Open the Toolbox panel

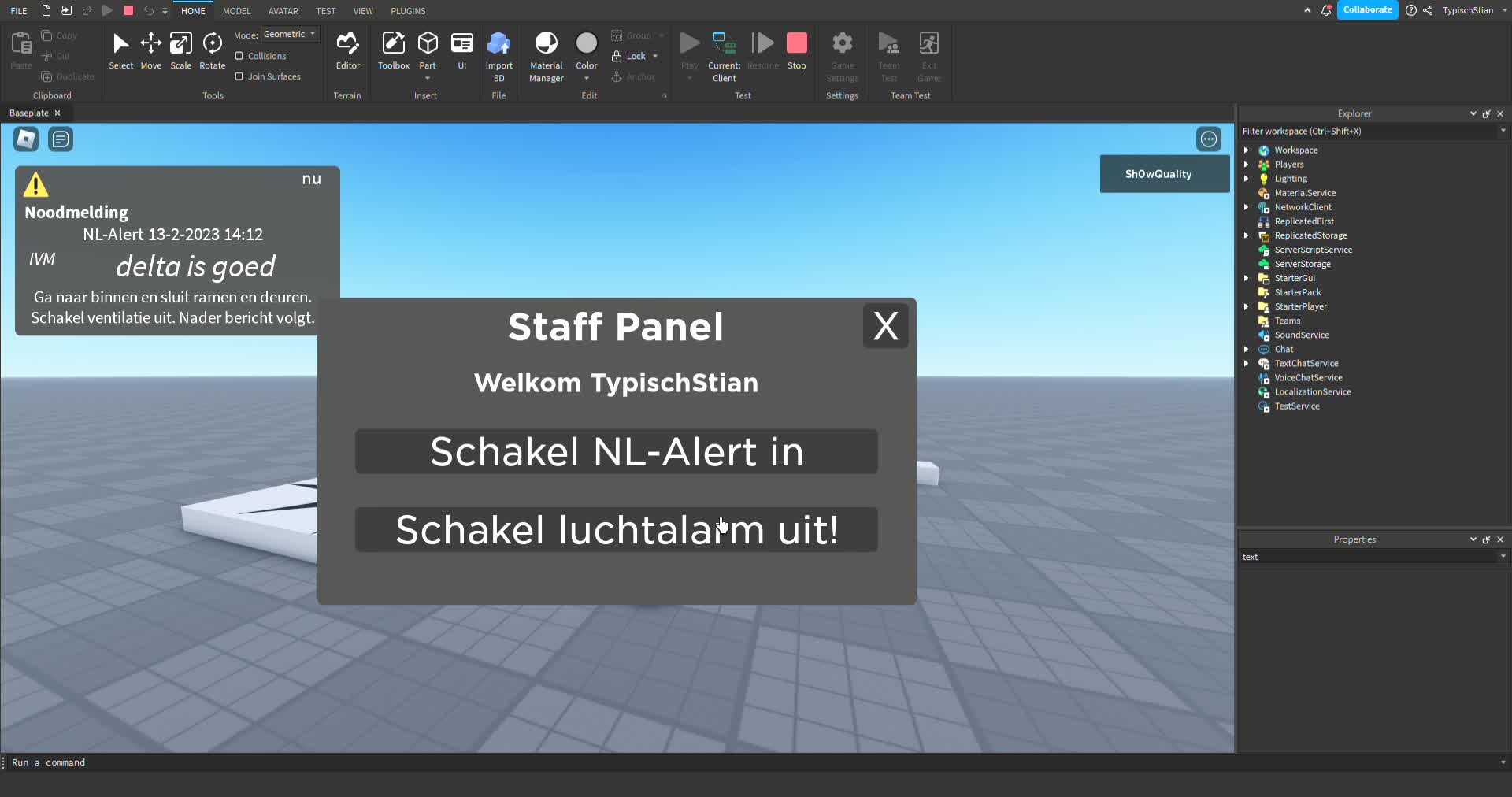point(393,50)
